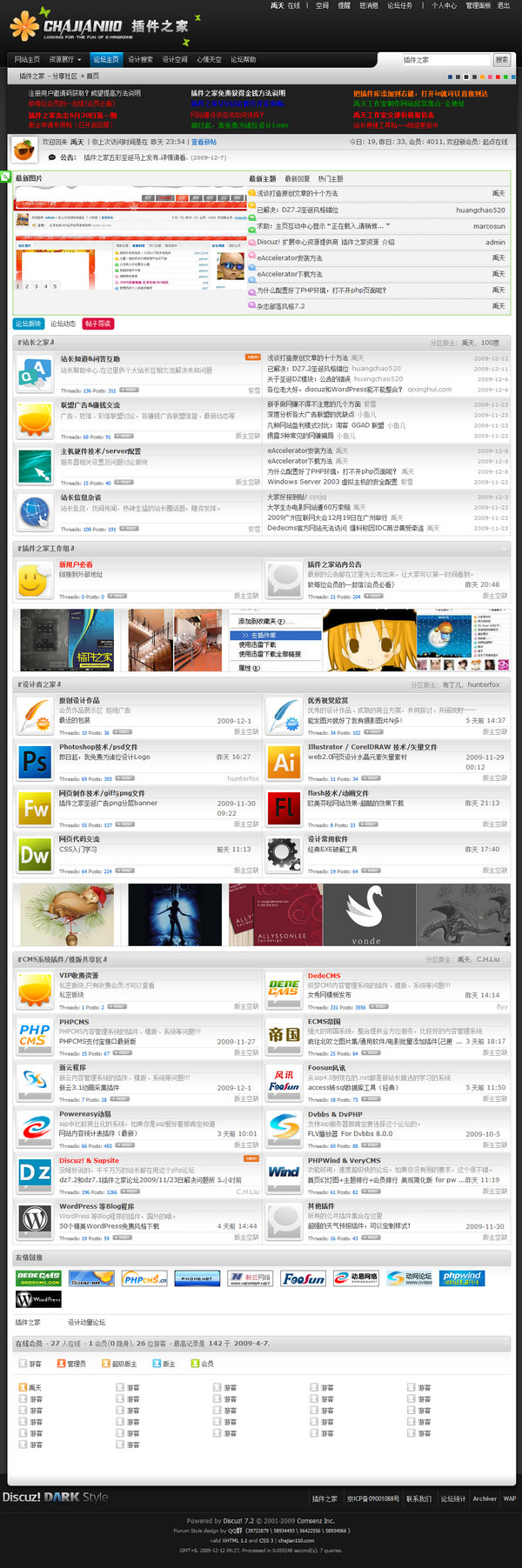The width and height of the screenshot is (522, 1568).
Task: Focus the 插件之家 search input field
Action: 445,59
